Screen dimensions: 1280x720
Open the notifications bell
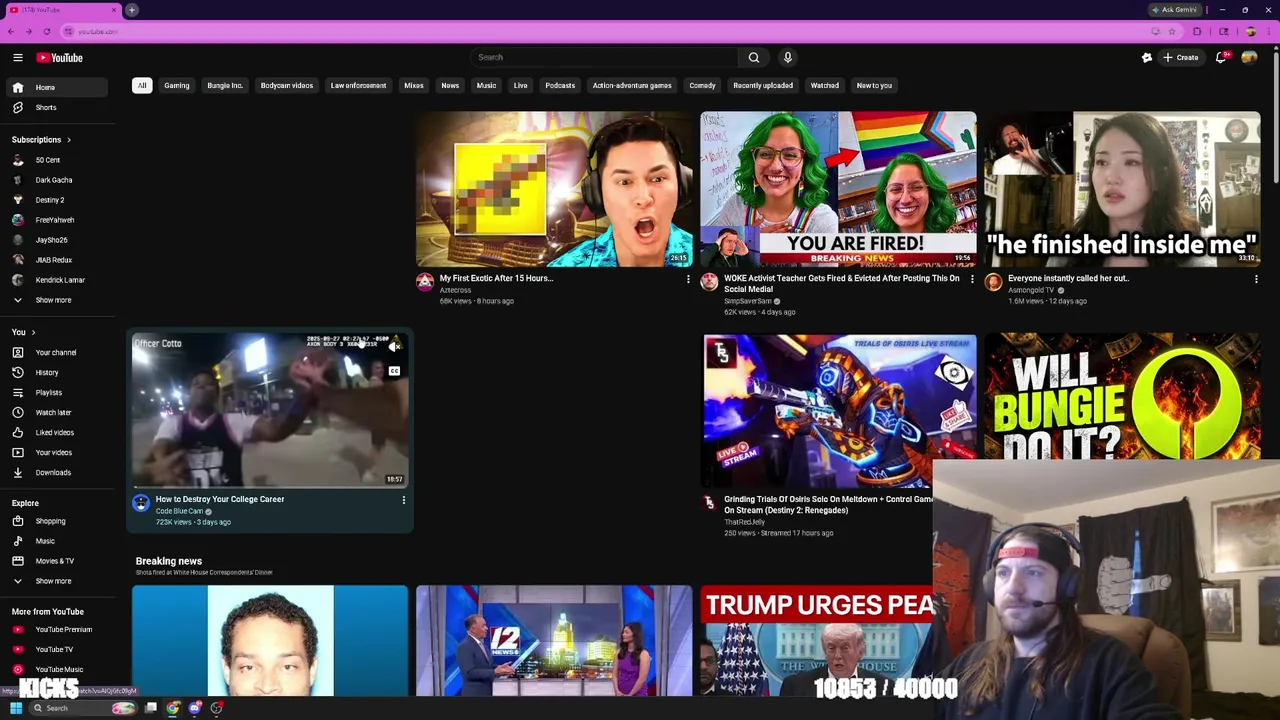click(x=1221, y=57)
